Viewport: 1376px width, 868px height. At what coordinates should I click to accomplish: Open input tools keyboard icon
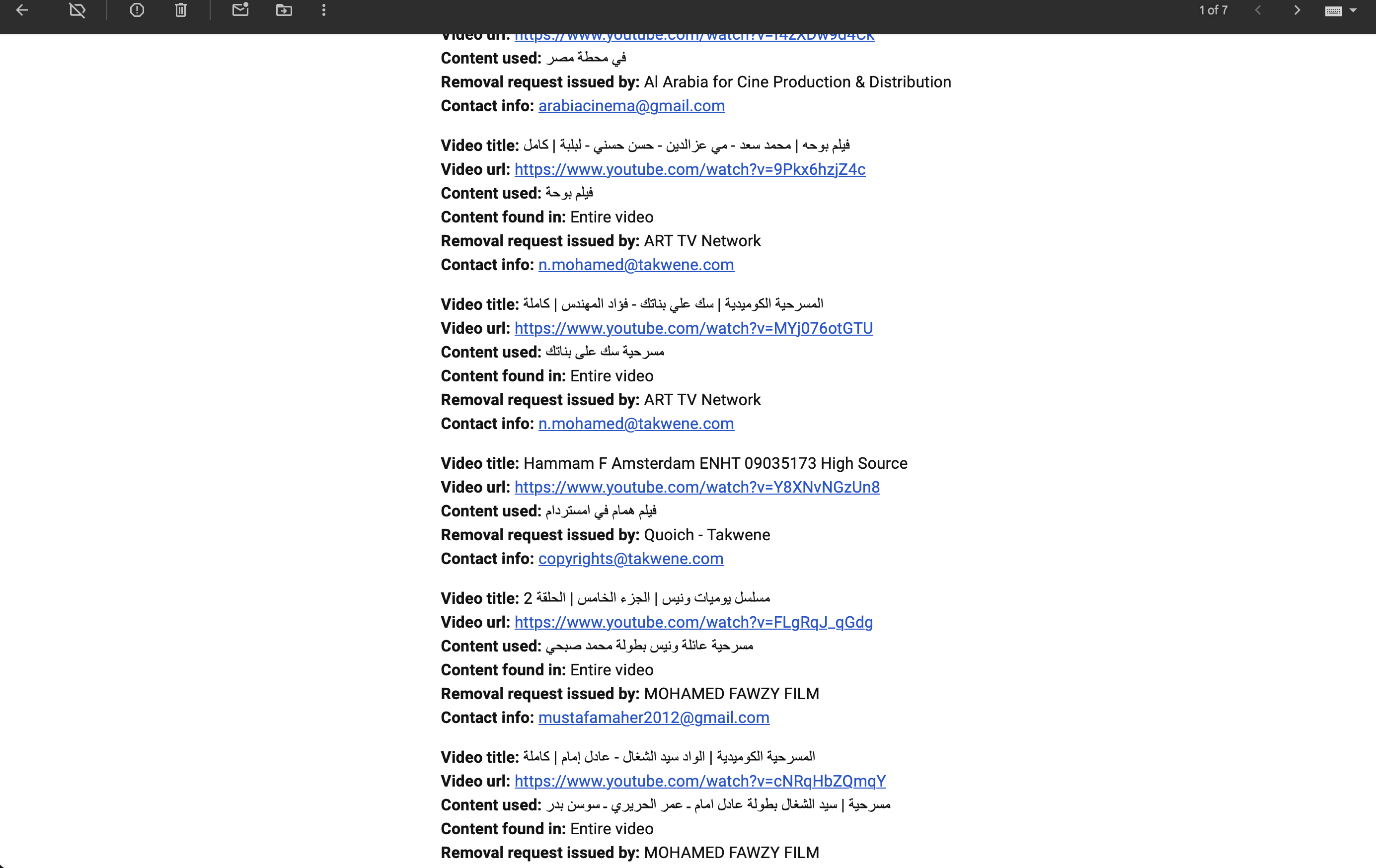pyautogui.click(x=1333, y=11)
